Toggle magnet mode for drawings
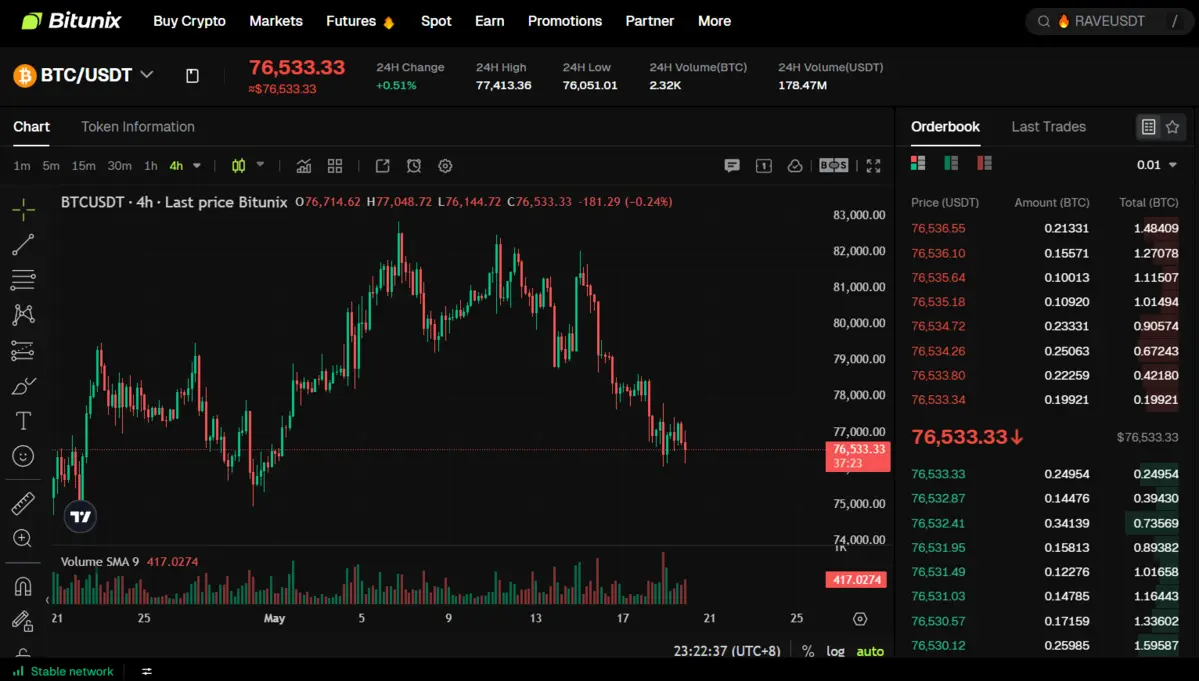The height and width of the screenshot is (681, 1199). pos(23,586)
